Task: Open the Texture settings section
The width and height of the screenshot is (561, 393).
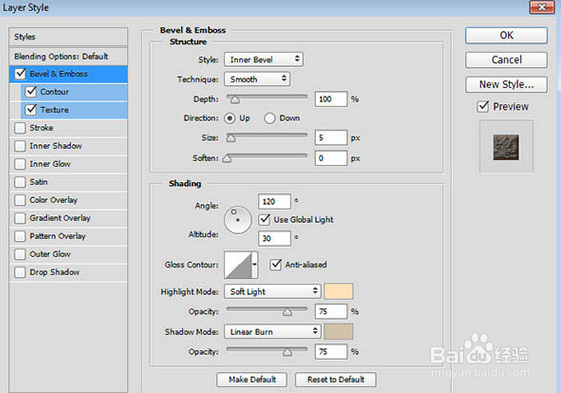Action: tap(54, 110)
